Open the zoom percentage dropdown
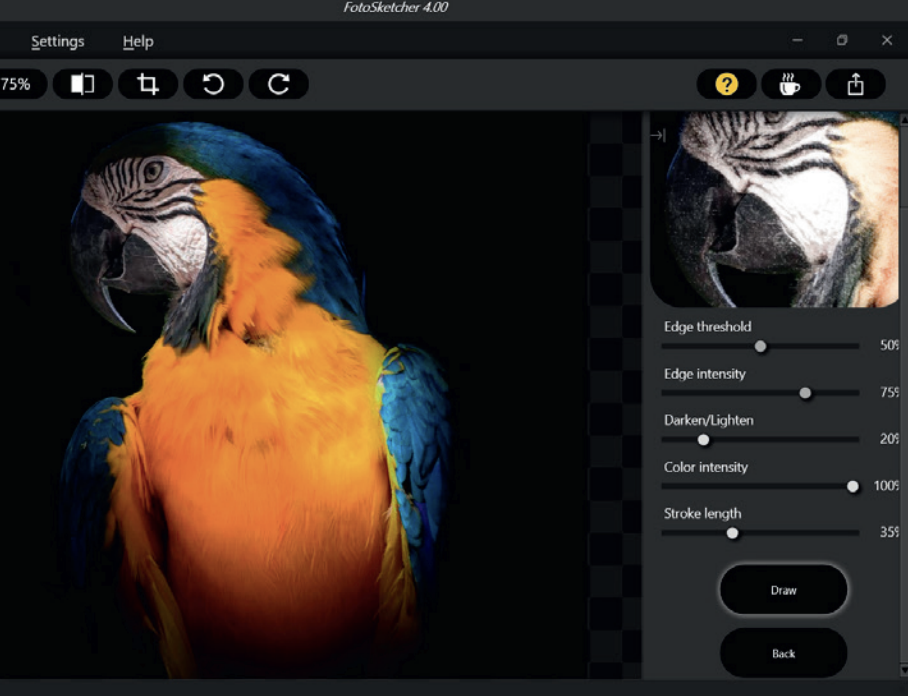The height and width of the screenshot is (696, 908). point(18,85)
